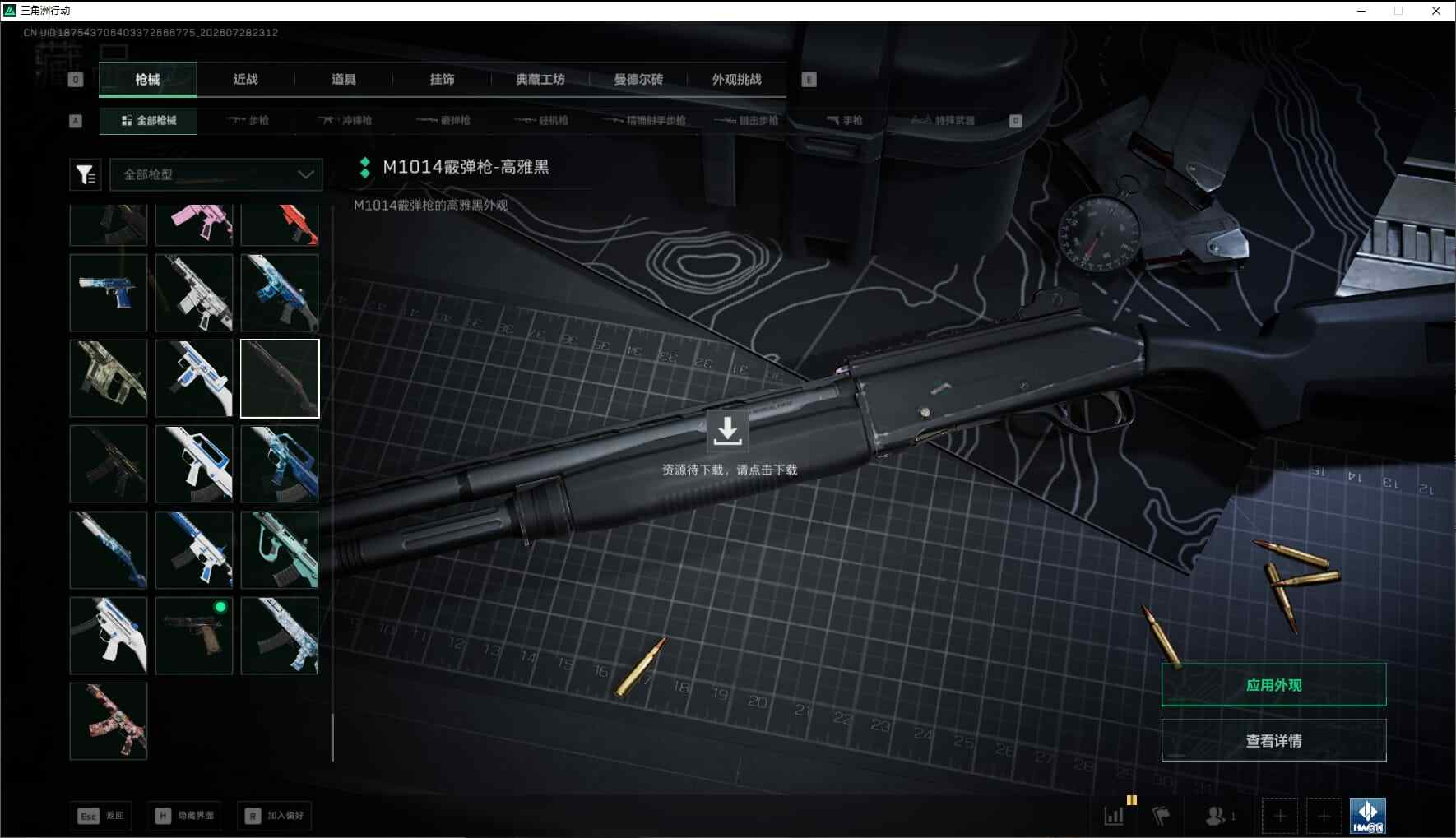The height and width of the screenshot is (838, 1456).
Task: Filter by 步枪 rifle category
Action: coord(247,120)
